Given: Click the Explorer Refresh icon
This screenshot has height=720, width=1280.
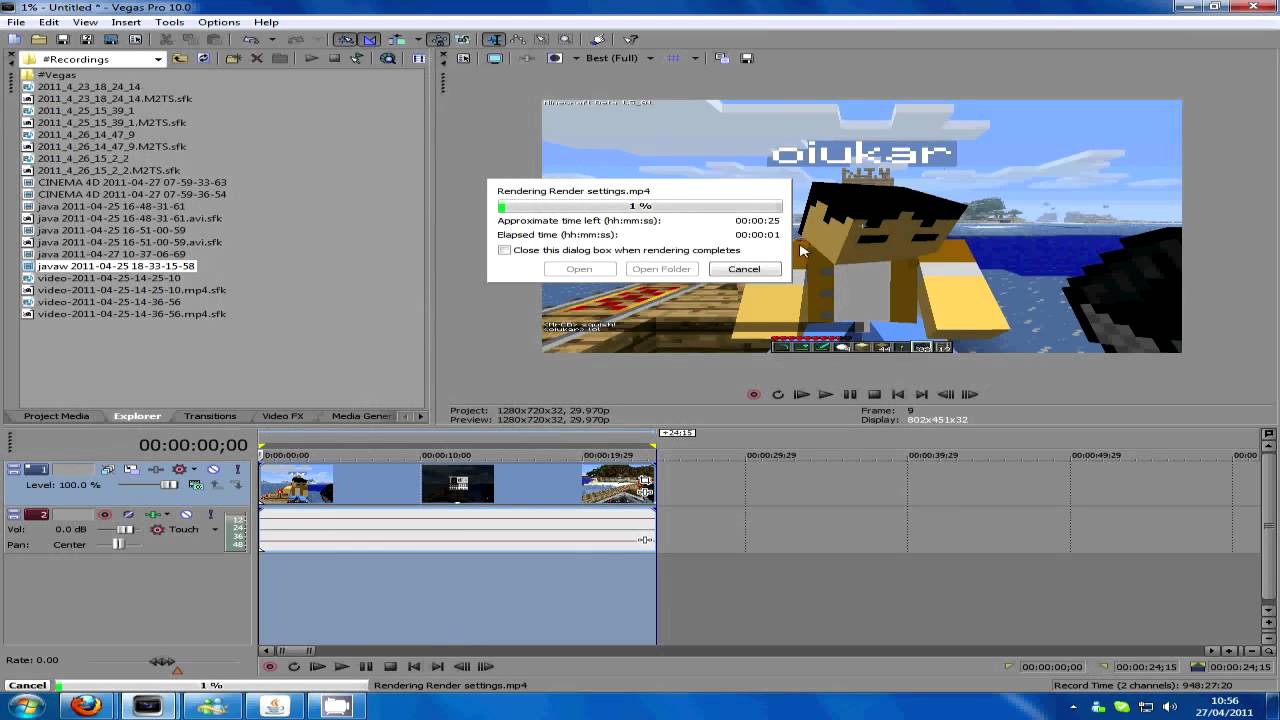Looking at the screenshot, I should coord(203,58).
